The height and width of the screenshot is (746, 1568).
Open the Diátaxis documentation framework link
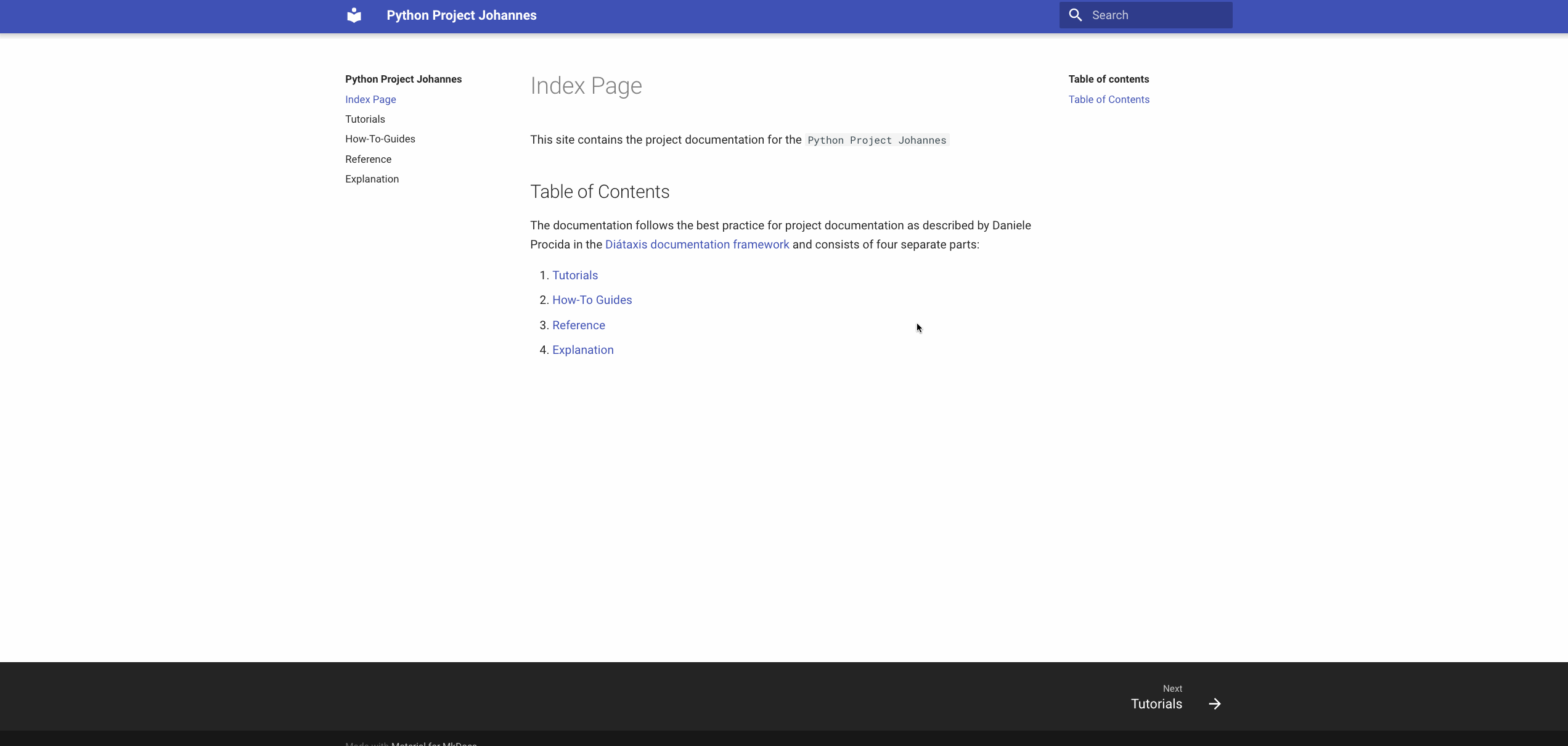pos(696,244)
